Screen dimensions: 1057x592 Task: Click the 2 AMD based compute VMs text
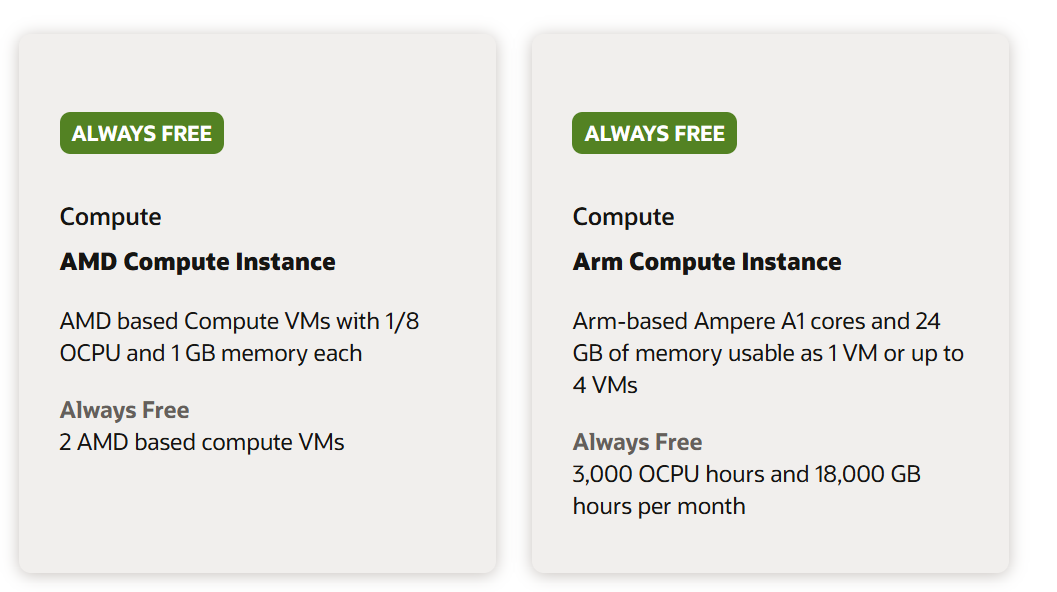[x=202, y=442]
